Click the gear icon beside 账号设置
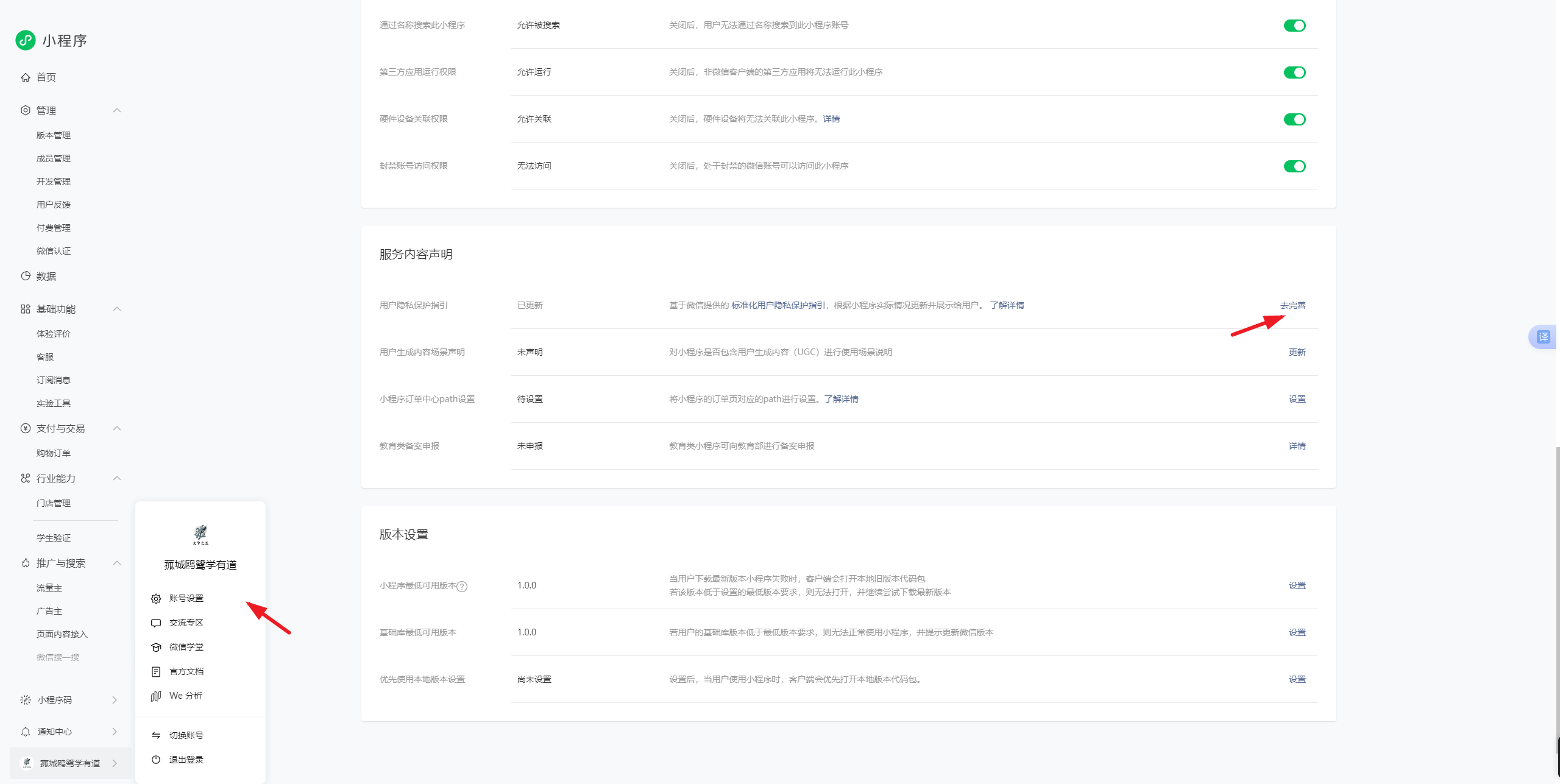Viewport: 1560px width, 784px height. point(156,599)
